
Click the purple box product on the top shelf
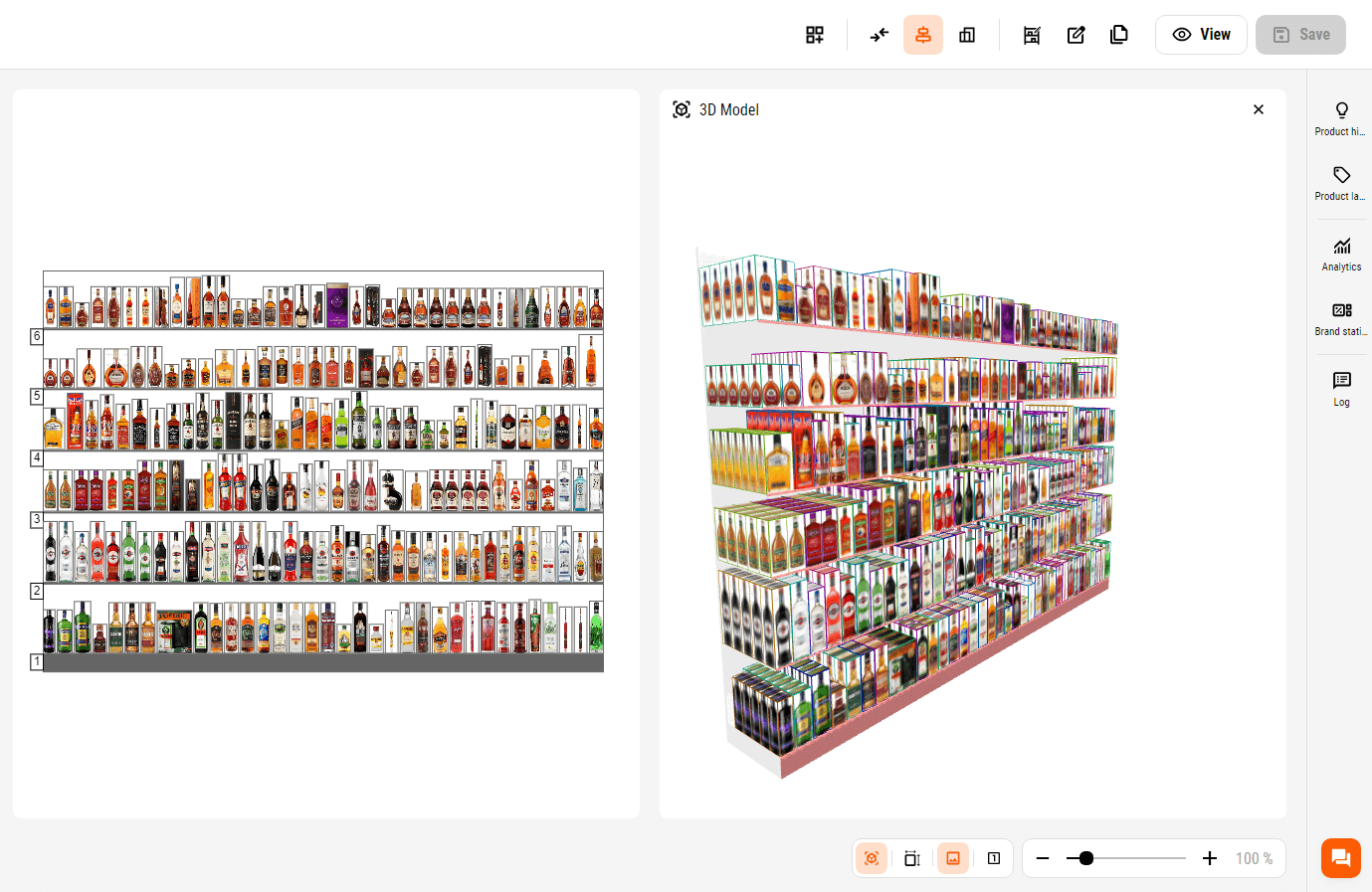point(337,305)
